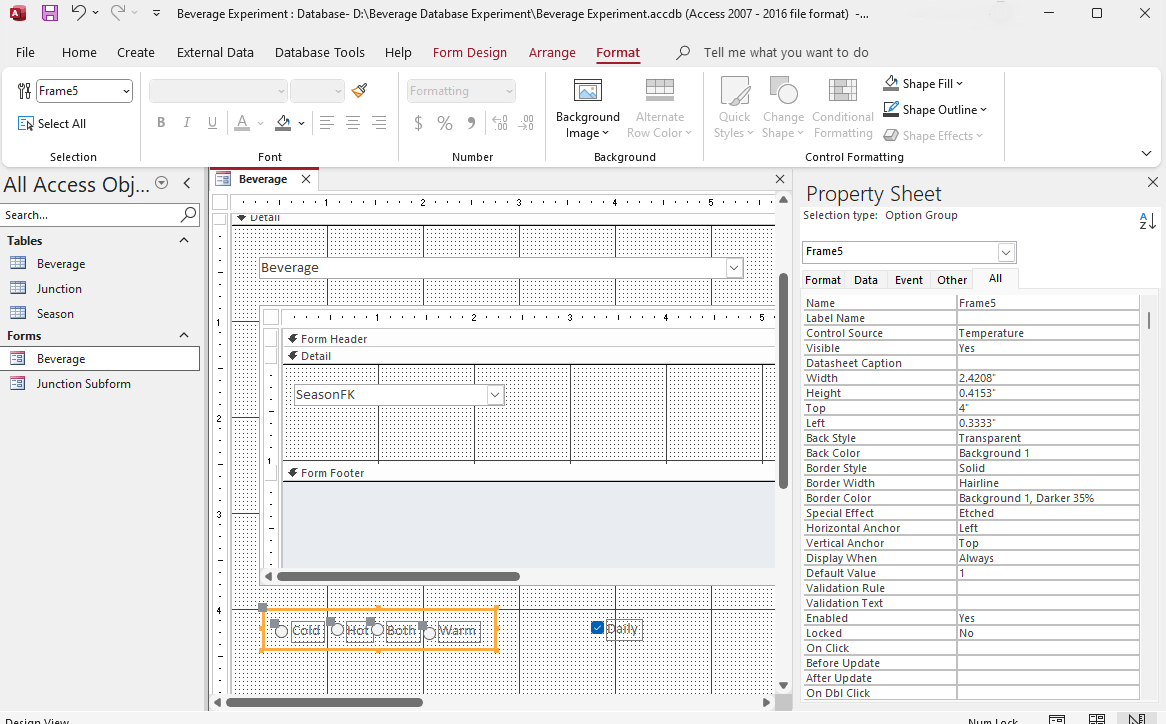The image size is (1166, 724).
Task: Toggle the Daily checkbox
Action: click(x=597, y=627)
